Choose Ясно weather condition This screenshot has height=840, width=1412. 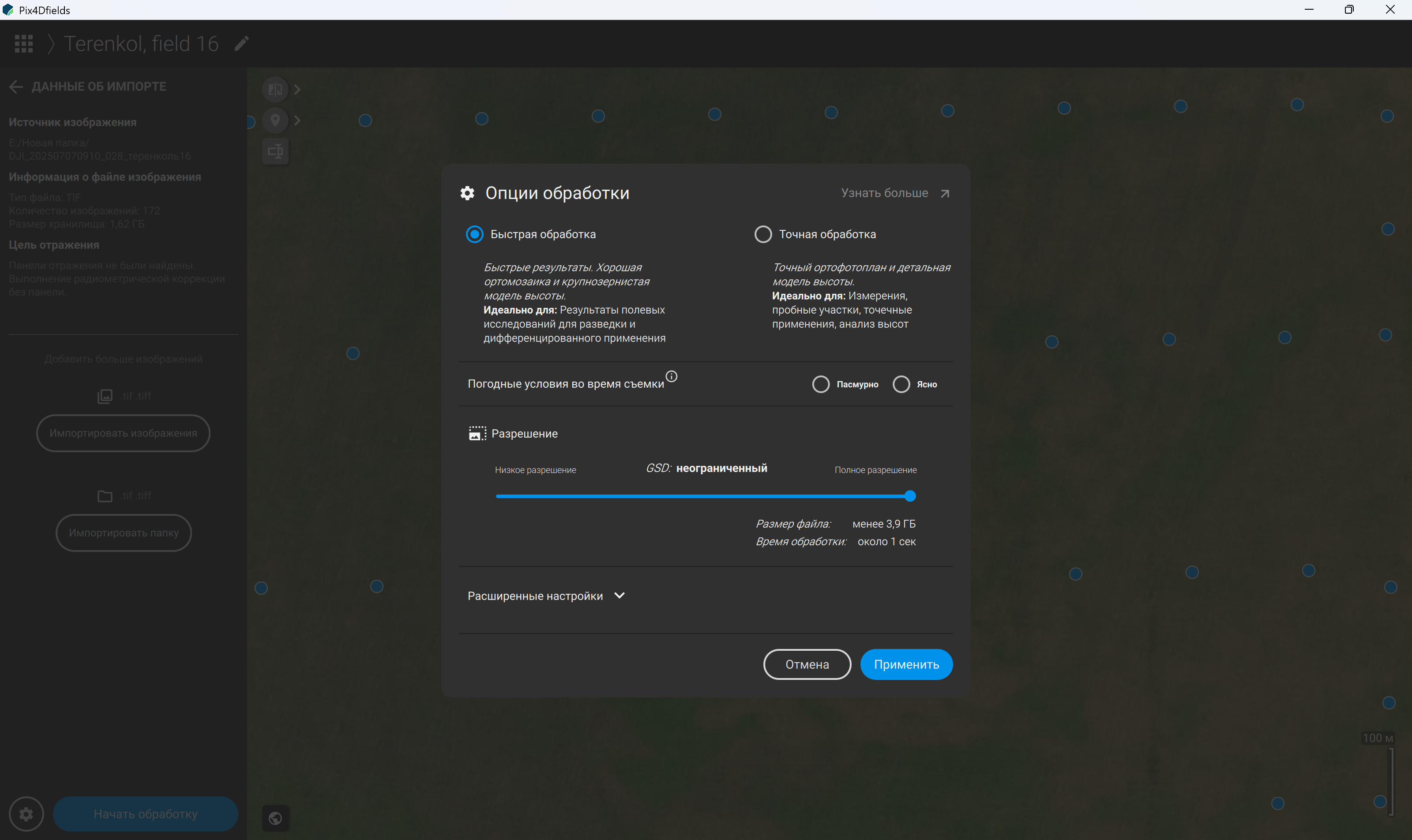pos(901,384)
